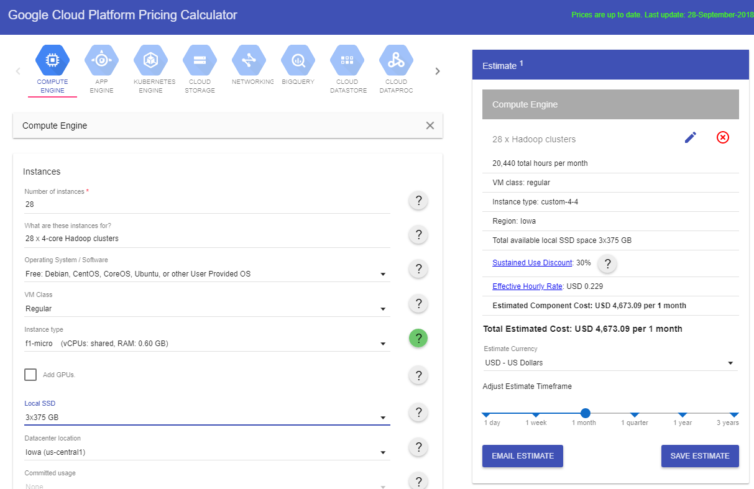Enable the Add GPUs checkbox
The width and height of the screenshot is (754, 489).
tap(31, 374)
